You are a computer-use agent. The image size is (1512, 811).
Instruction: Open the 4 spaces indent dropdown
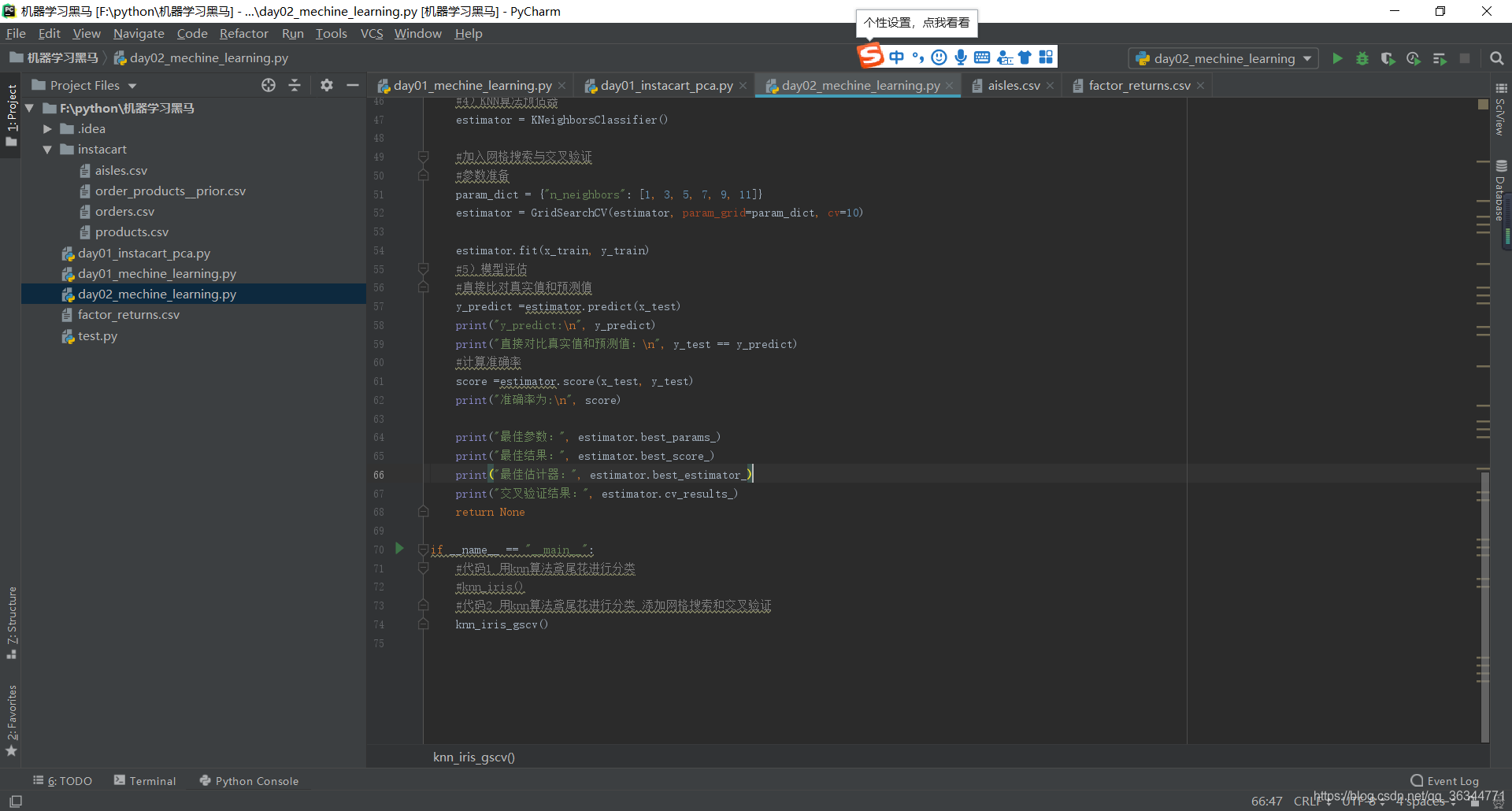(x=1425, y=802)
